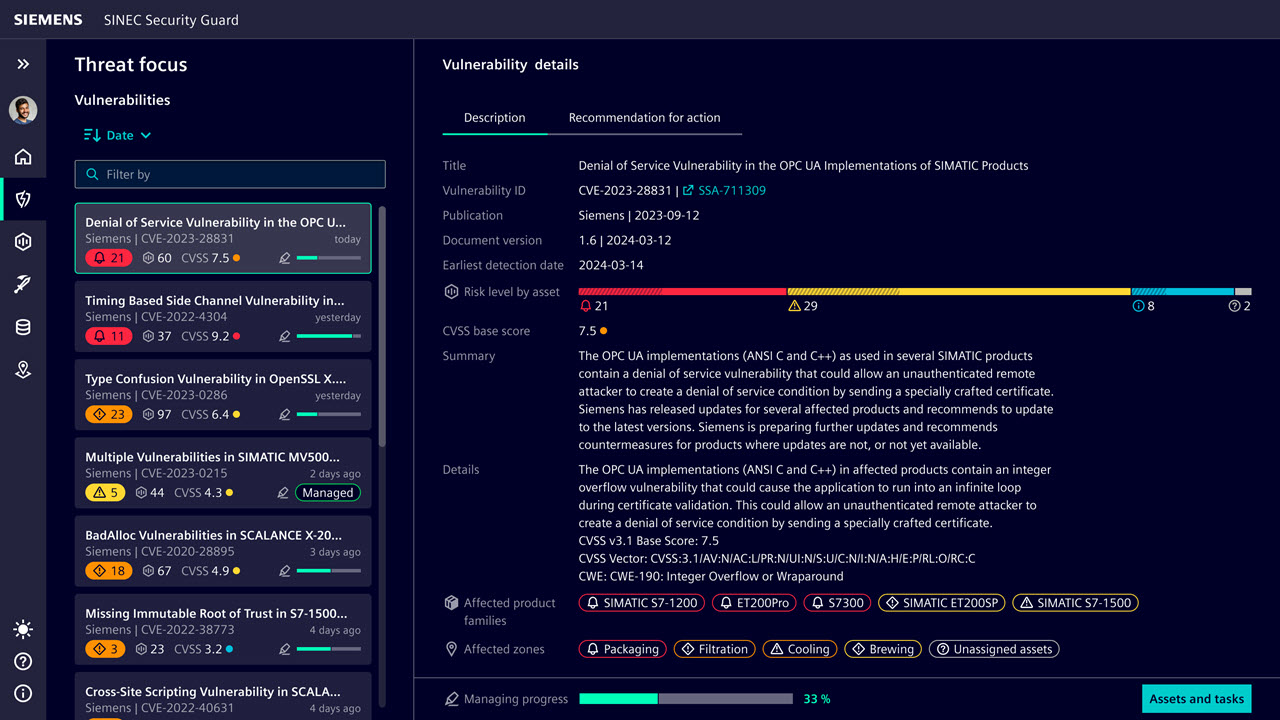Select Timing Based Side Channel Vulnerability card
The image size is (1280, 720).
(223, 316)
